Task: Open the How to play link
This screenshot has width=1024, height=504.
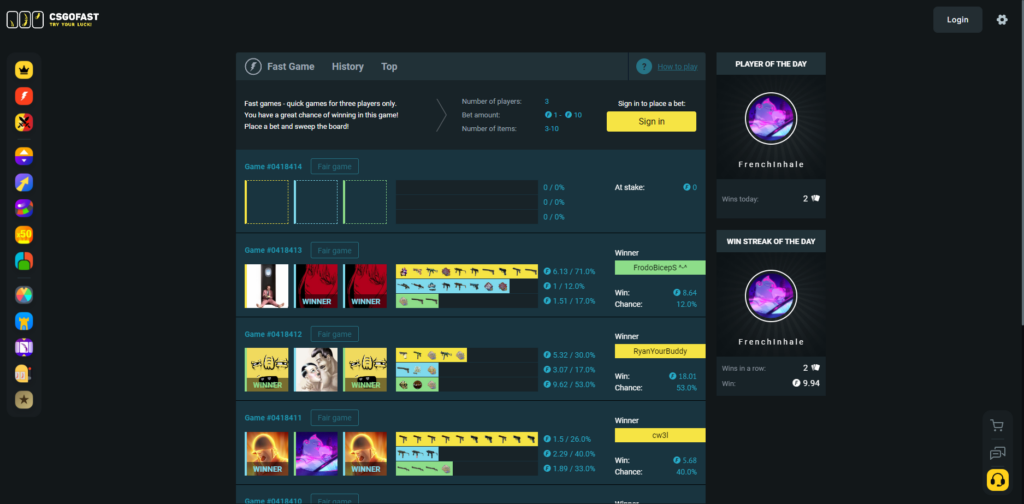Action: pos(677,67)
